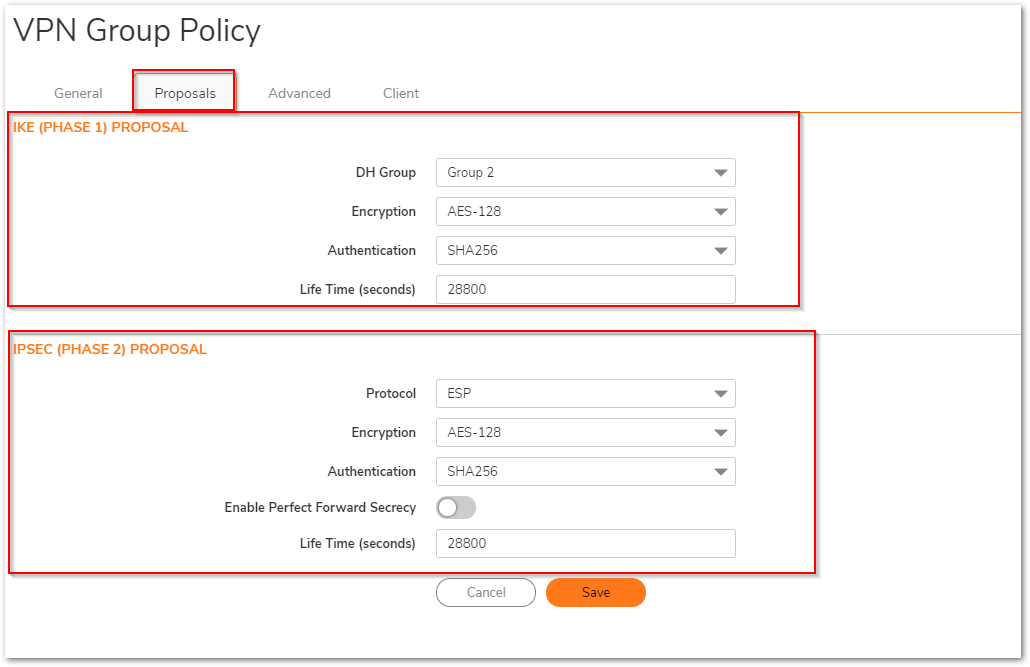Click the Enable Perfect Forward Secrecy label
1030x667 pixels.
click(320, 508)
